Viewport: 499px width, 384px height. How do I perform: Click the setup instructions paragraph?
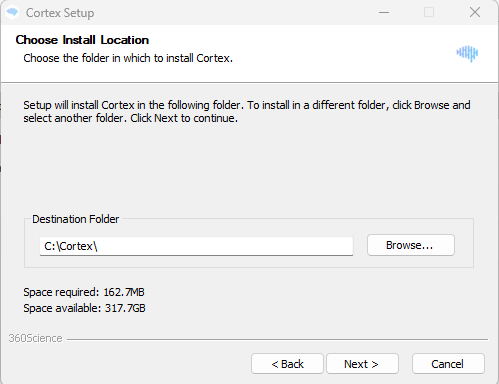tap(247, 112)
